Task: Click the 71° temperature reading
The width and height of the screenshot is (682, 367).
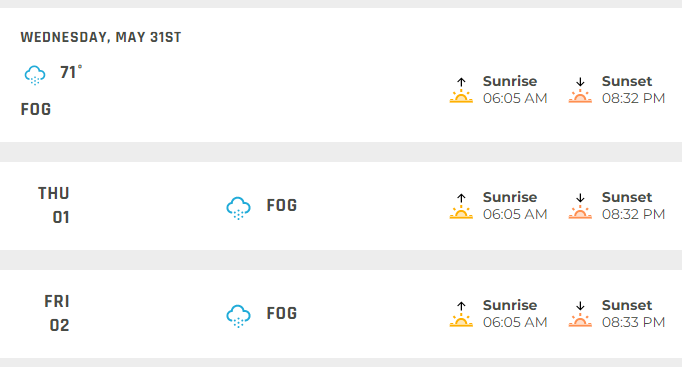Action: (x=71, y=72)
